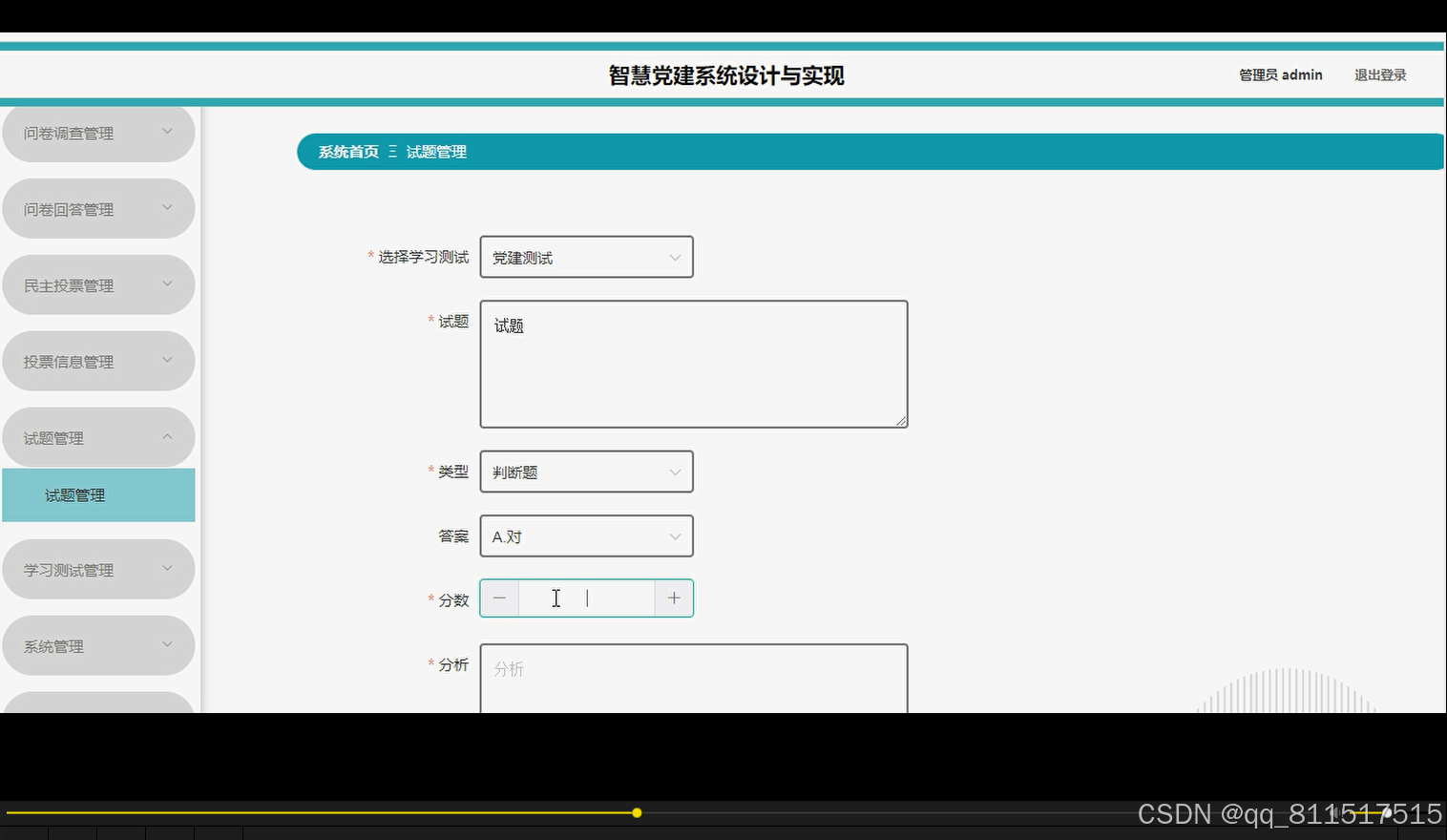The image size is (1447, 840).
Task: Expand the 民主投票管理 sidebar menu
Action: point(98,284)
